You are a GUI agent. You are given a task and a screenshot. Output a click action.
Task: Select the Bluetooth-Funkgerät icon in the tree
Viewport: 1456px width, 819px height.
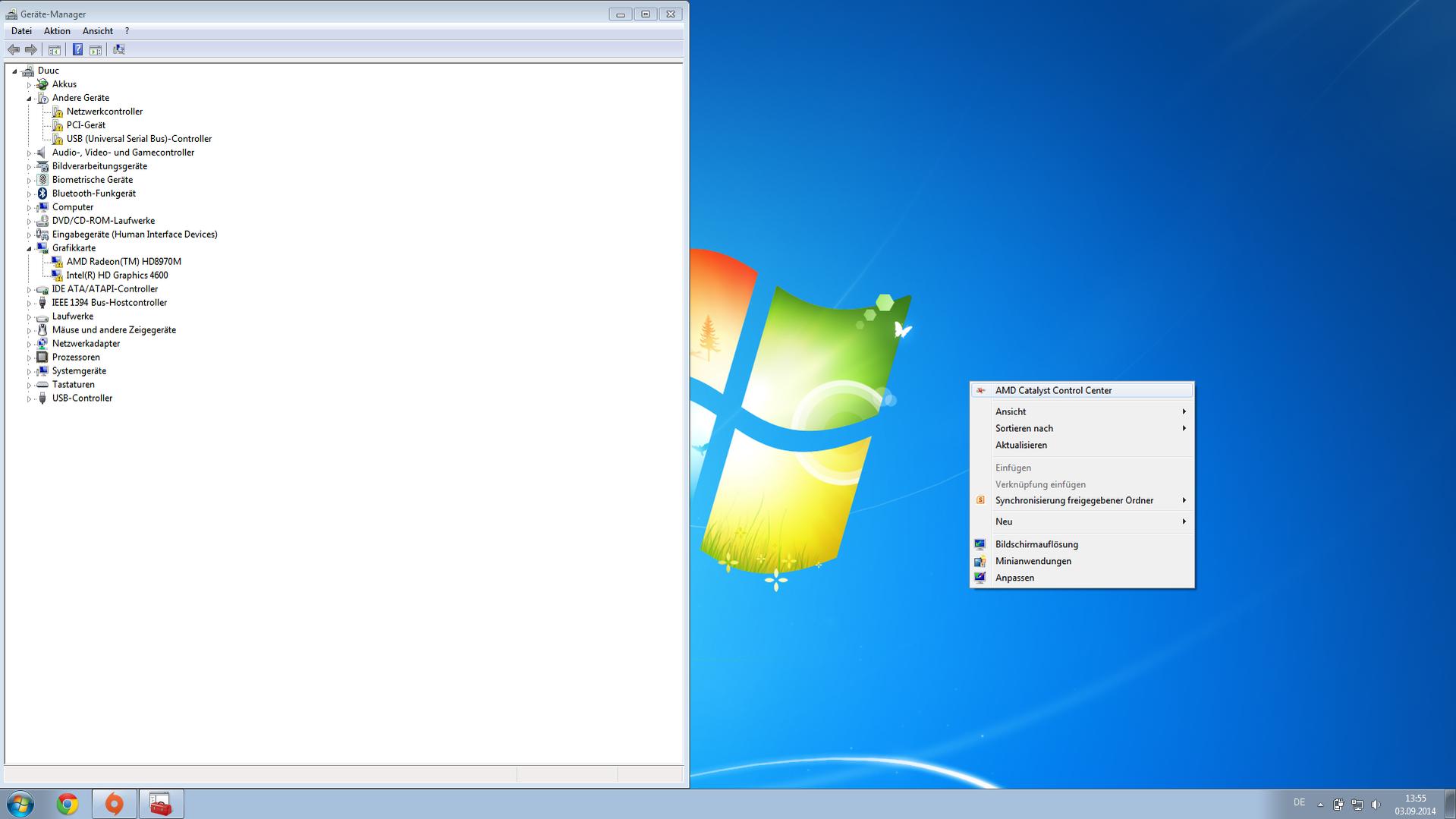click(42, 194)
